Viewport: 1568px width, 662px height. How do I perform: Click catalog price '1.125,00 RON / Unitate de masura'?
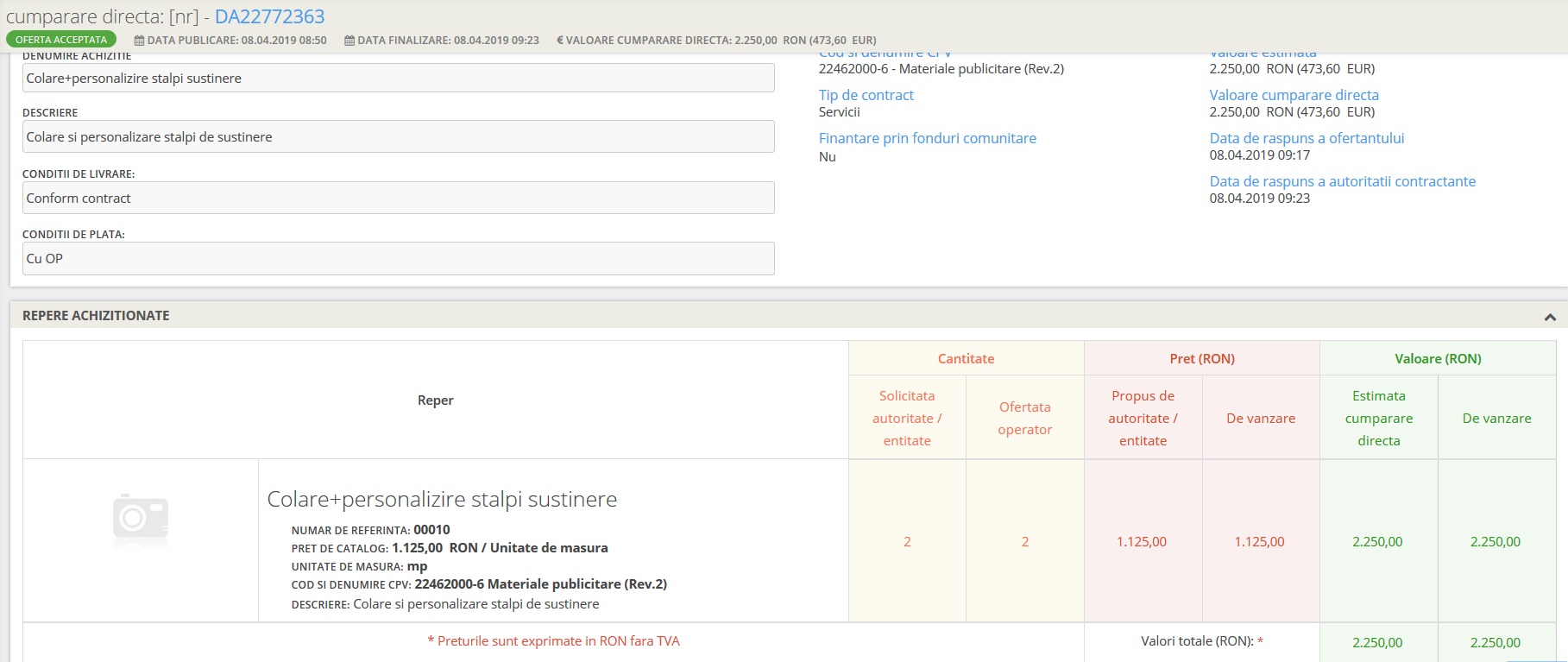click(500, 548)
